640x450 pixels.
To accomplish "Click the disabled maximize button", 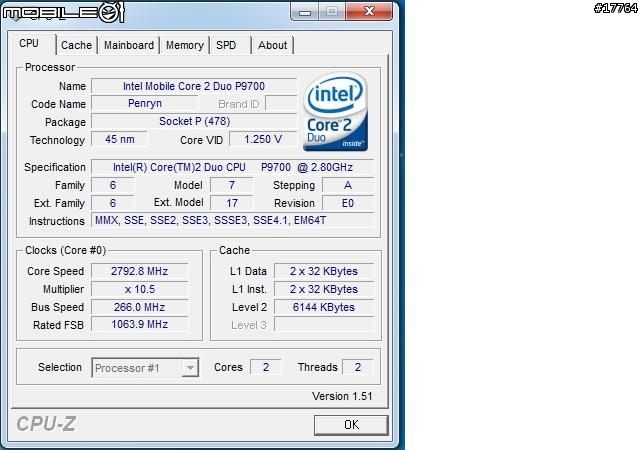I will coord(332,11).
